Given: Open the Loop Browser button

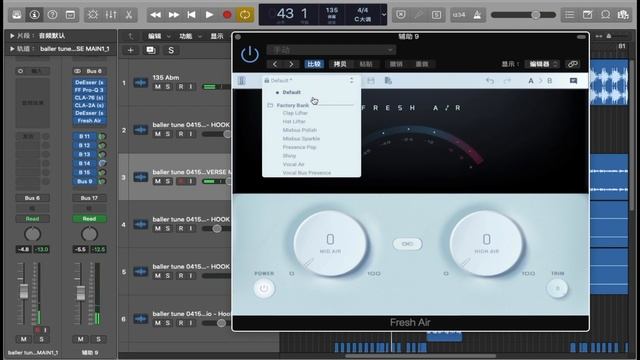Looking at the screenshot, I should pyautogui.click(x=605, y=15).
